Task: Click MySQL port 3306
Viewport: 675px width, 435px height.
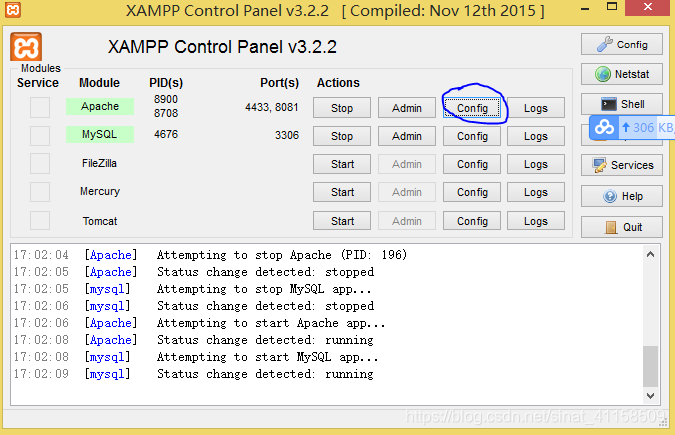Action: pos(287,135)
